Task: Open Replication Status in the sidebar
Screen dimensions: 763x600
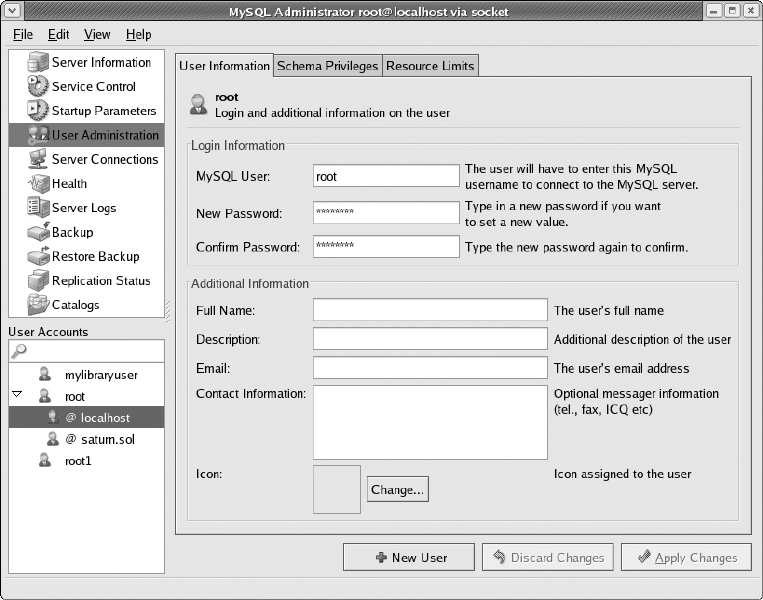Action: (101, 280)
